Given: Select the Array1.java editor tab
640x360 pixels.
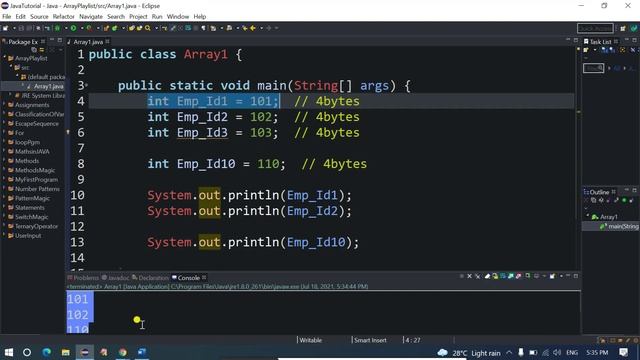Looking at the screenshot, I should [x=88, y=42].
